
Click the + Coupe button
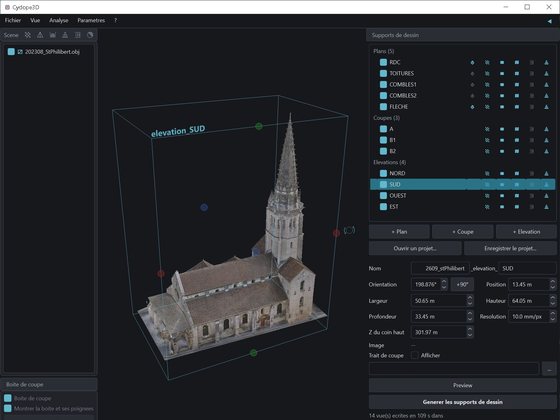point(463,232)
